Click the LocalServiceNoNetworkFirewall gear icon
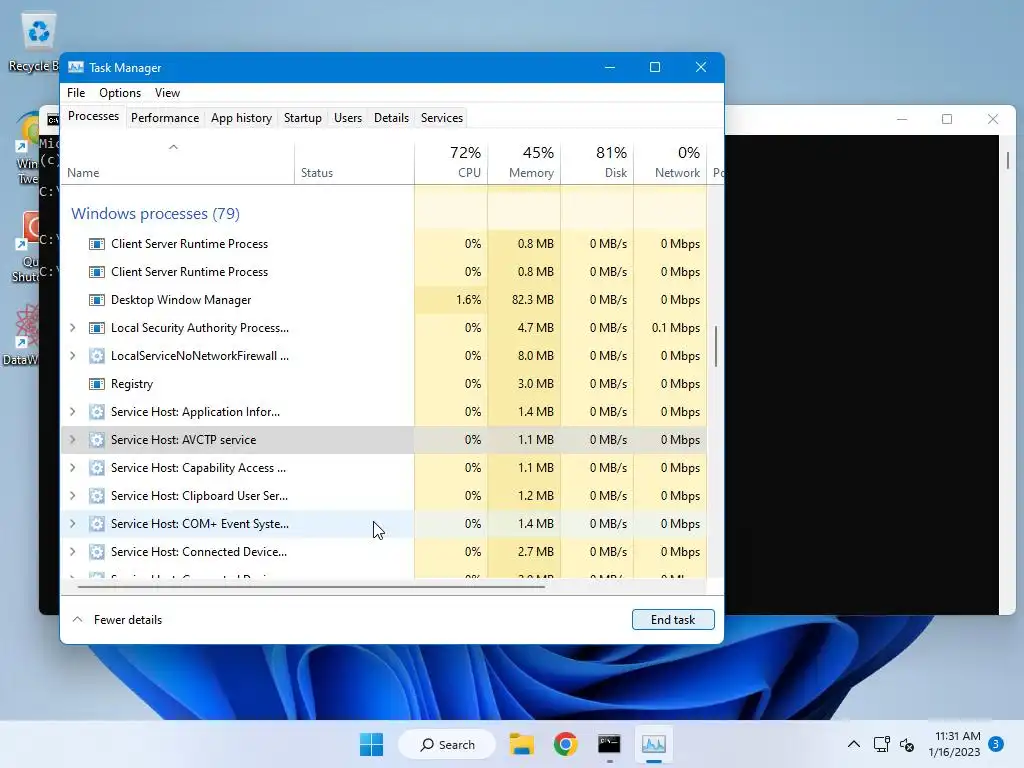The height and width of the screenshot is (768, 1024). (x=97, y=356)
